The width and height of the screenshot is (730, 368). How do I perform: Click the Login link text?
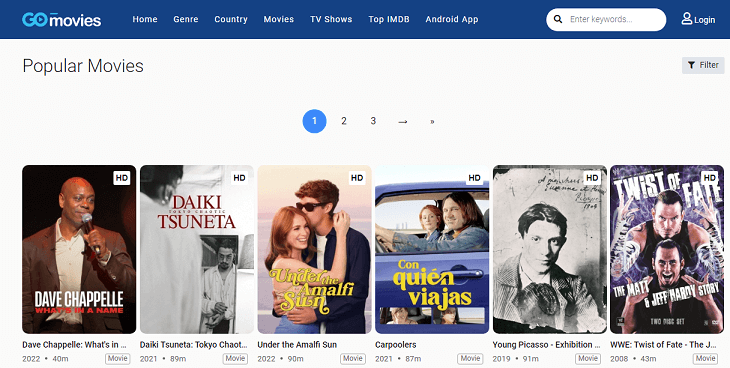coord(704,20)
